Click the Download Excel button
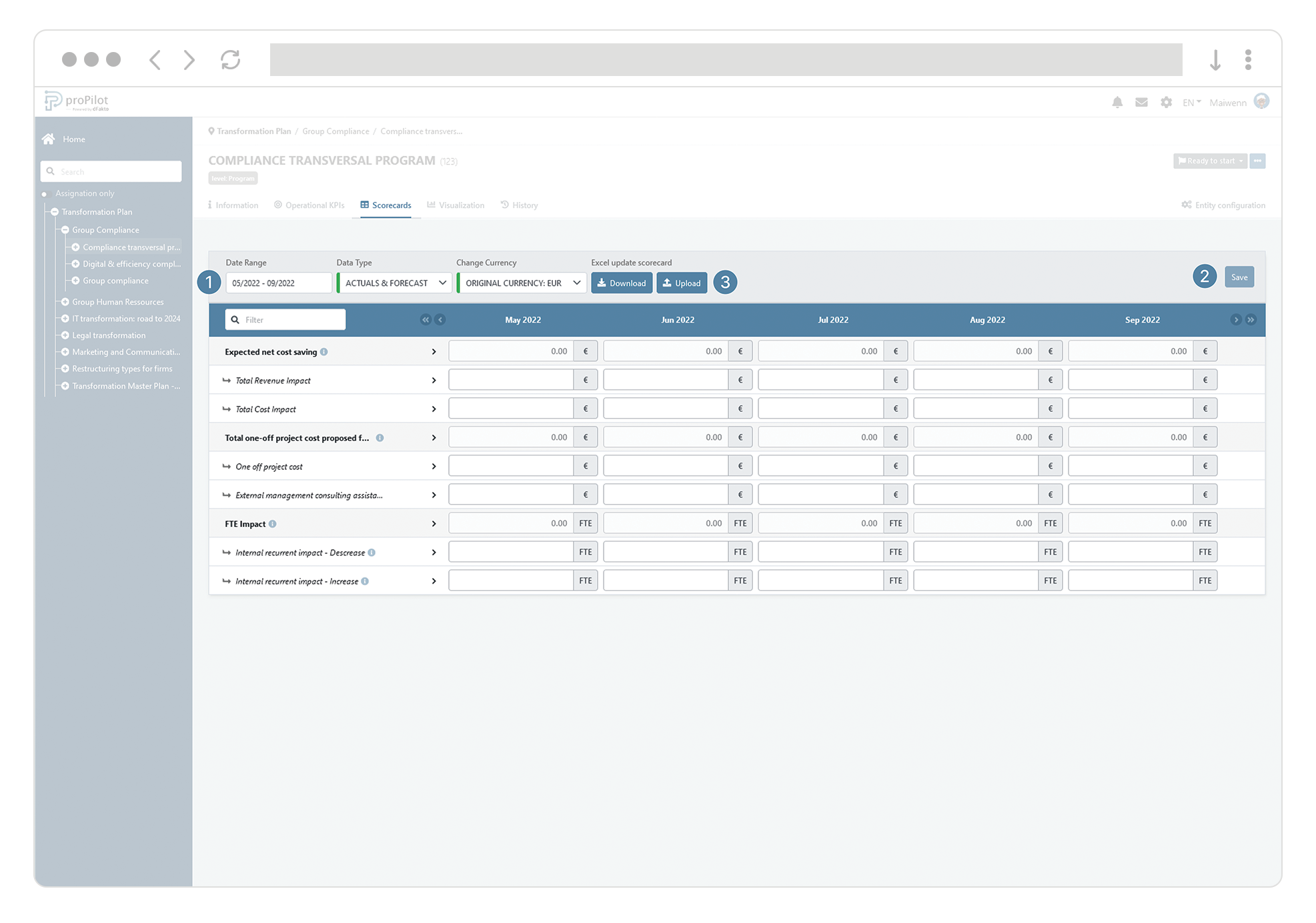 click(621, 283)
